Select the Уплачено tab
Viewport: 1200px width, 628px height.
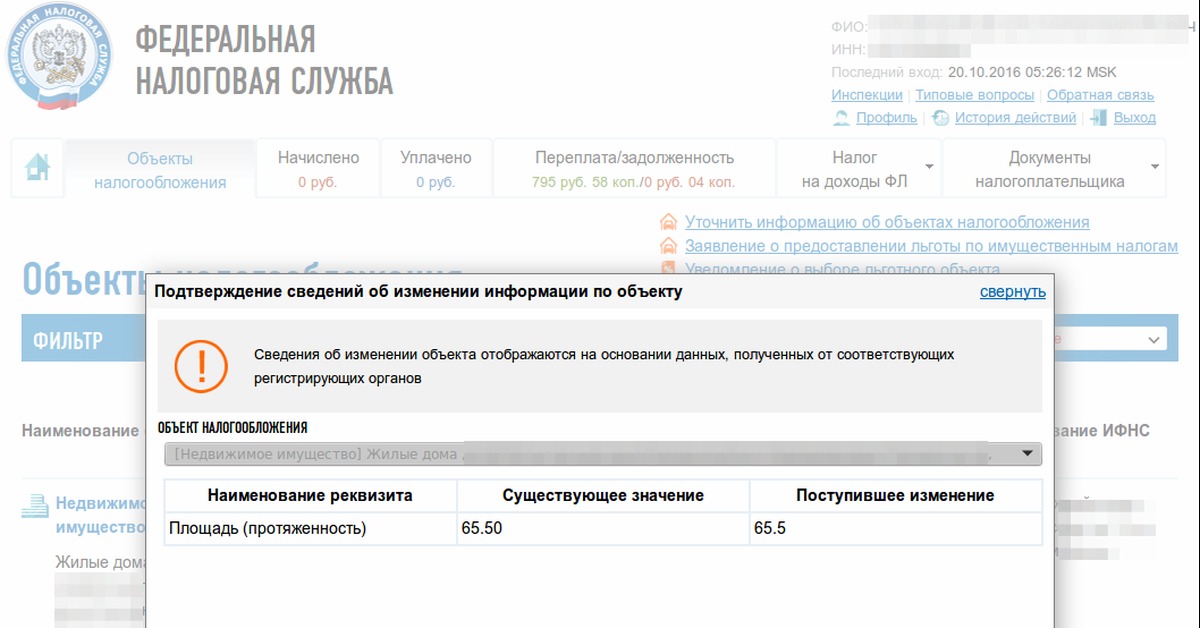(435, 169)
